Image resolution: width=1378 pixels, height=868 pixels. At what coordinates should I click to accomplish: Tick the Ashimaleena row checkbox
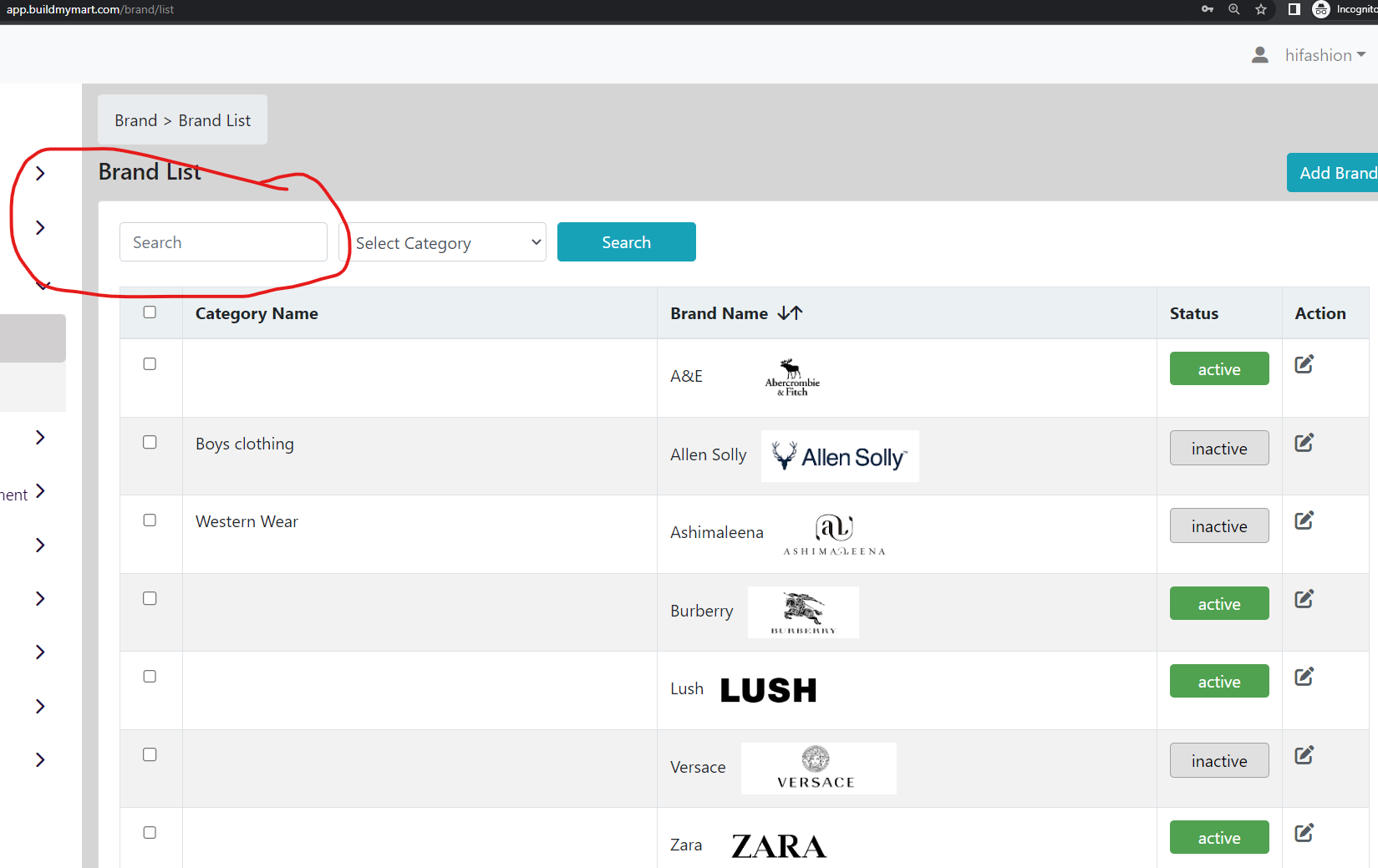pyautogui.click(x=150, y=520)
